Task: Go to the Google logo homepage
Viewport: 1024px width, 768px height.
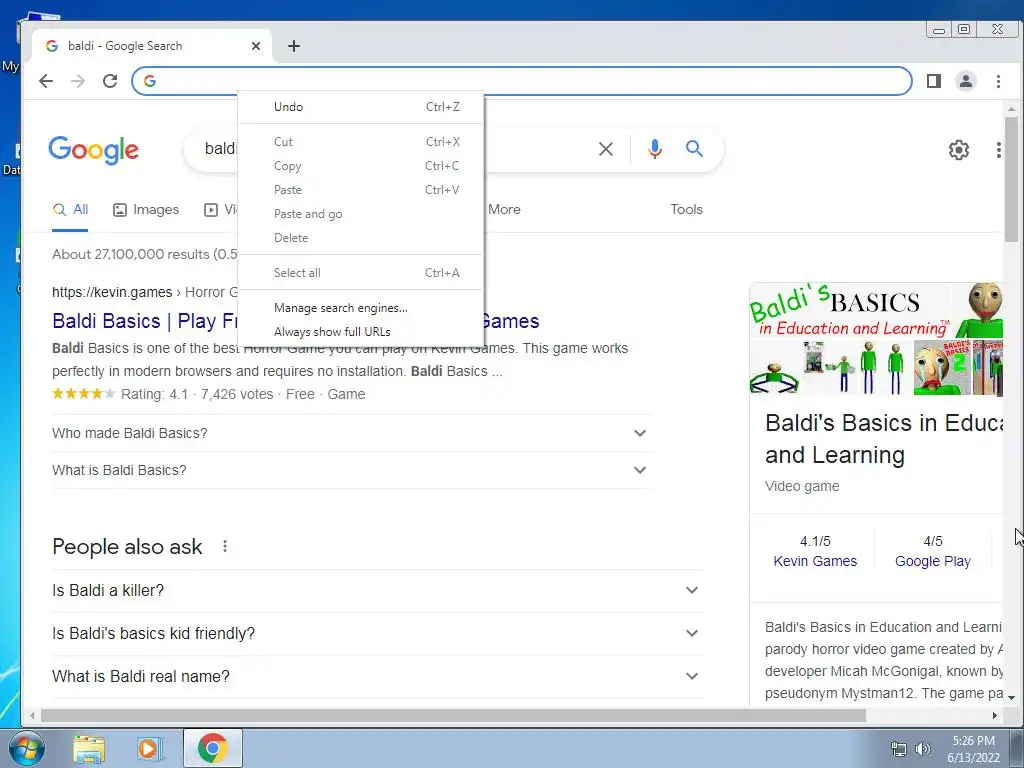Action: [x=93, y=150]
